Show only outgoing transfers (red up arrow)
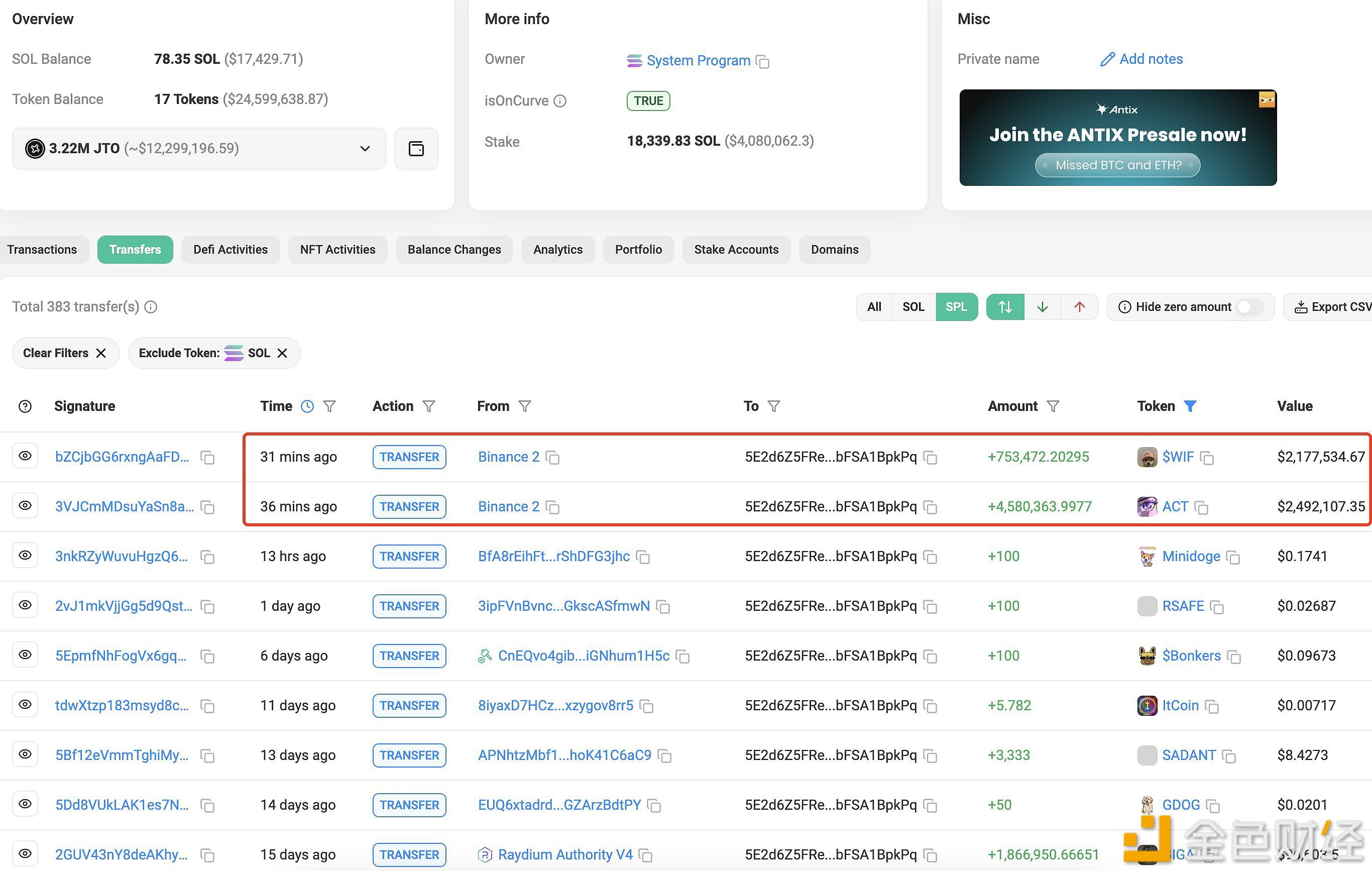This screenshot has height=871, width=1372. coord(1079,307)
